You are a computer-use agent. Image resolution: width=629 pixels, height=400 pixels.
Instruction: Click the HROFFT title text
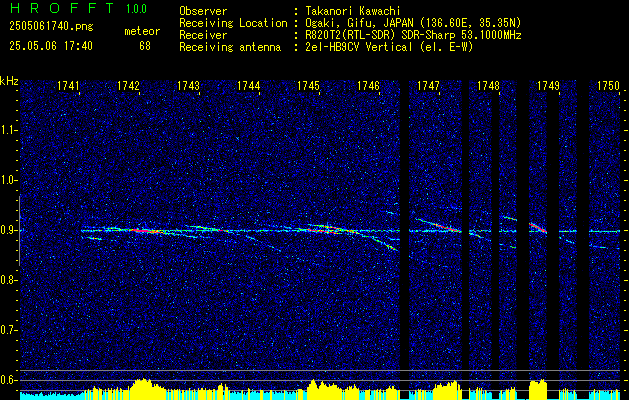pyautogui.click(x=61, y=8)
